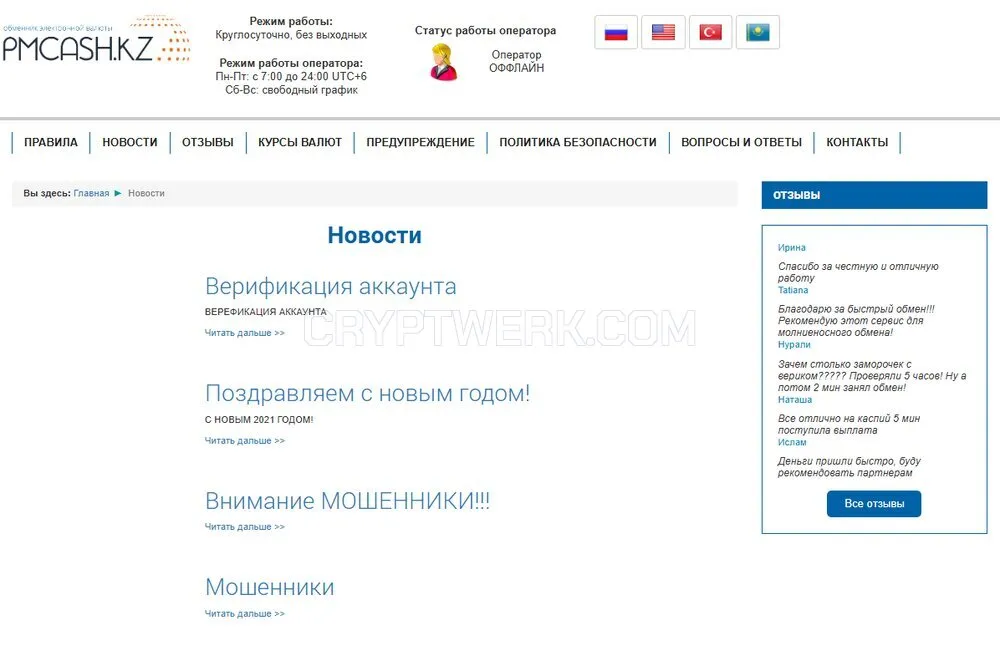Switch language via the Kazakhstan flag
This screenshot has height=656, width=1000.
(758, 32)
